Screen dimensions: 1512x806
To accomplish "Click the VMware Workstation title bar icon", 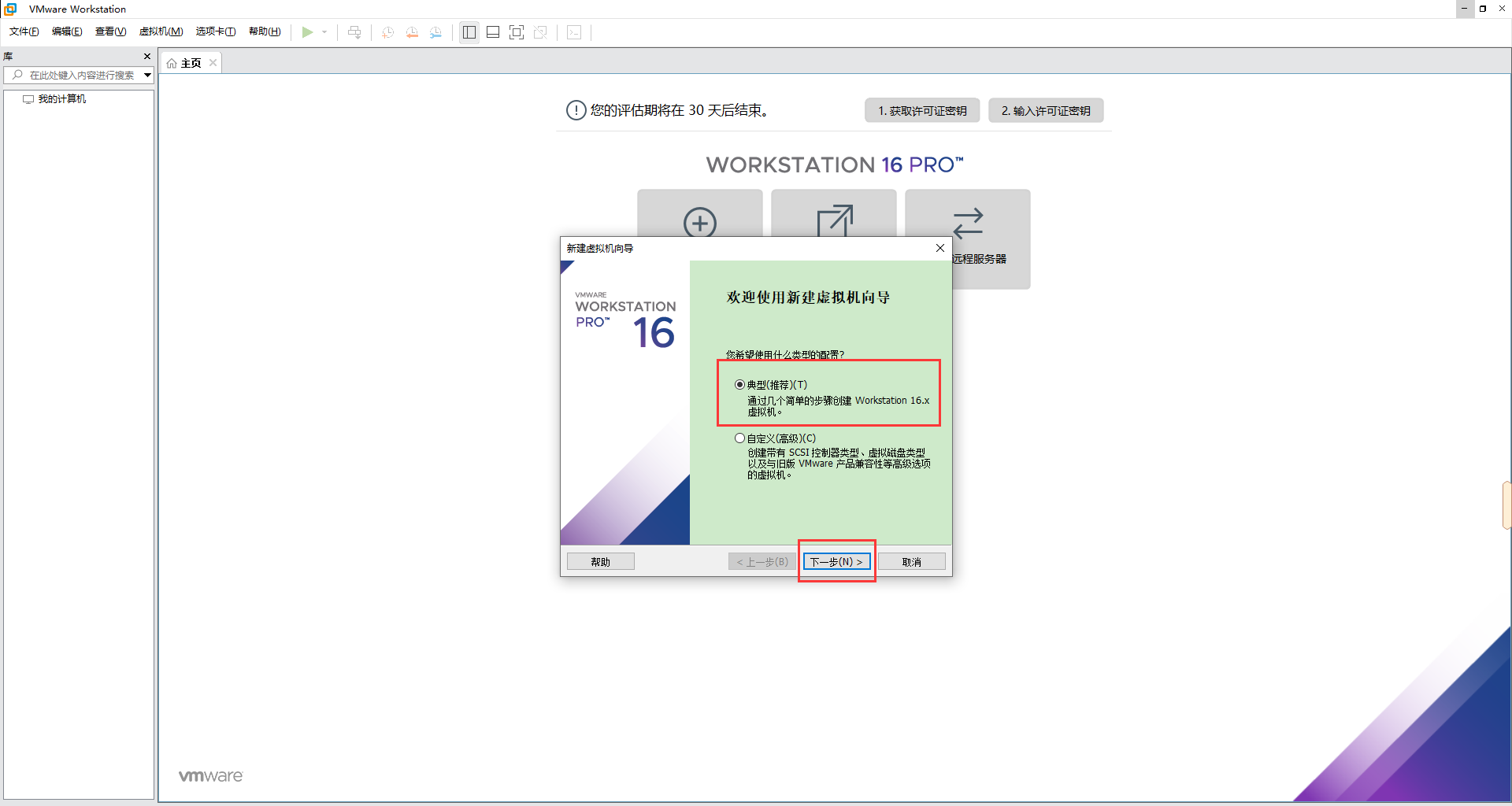I will 11,9.
